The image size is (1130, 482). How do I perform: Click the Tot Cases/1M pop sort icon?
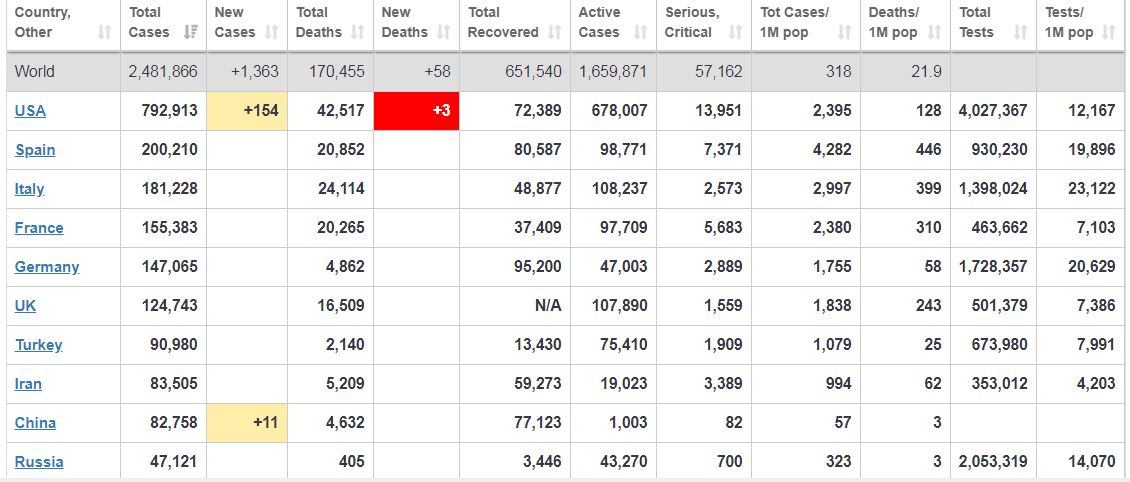pyautogui.click(x=844, y=33)
